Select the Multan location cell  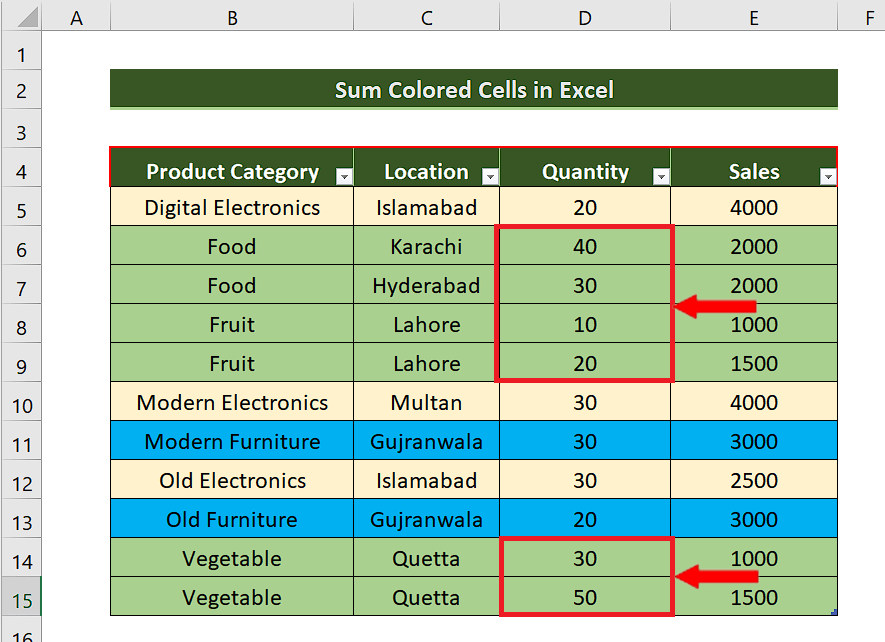(425, 402)
